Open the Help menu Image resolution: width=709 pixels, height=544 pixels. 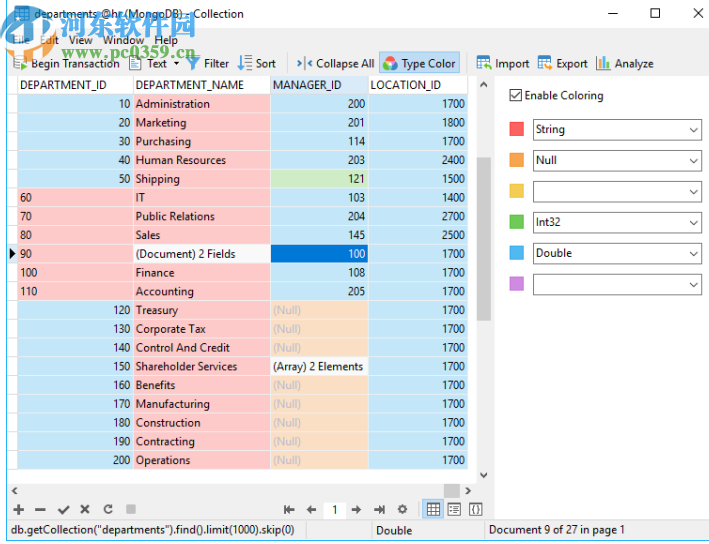point(166,40)
